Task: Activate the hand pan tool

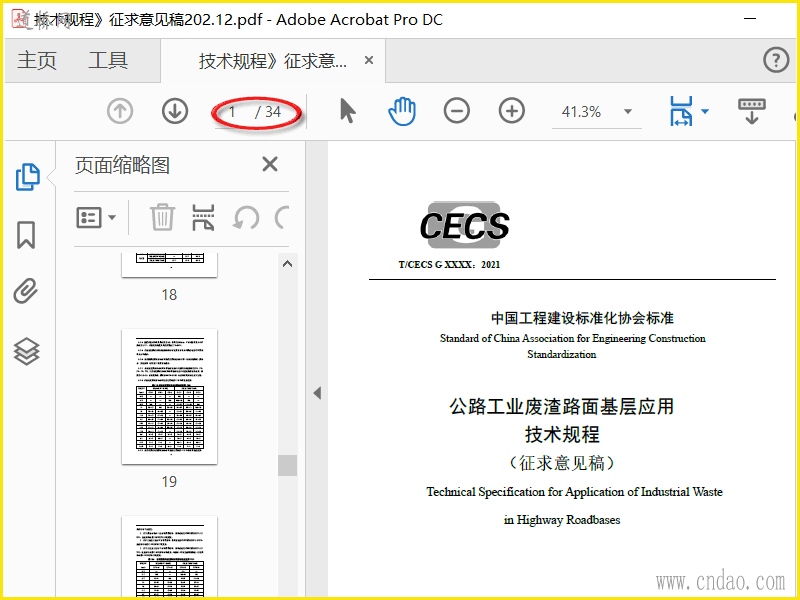Action: point(402,111)
